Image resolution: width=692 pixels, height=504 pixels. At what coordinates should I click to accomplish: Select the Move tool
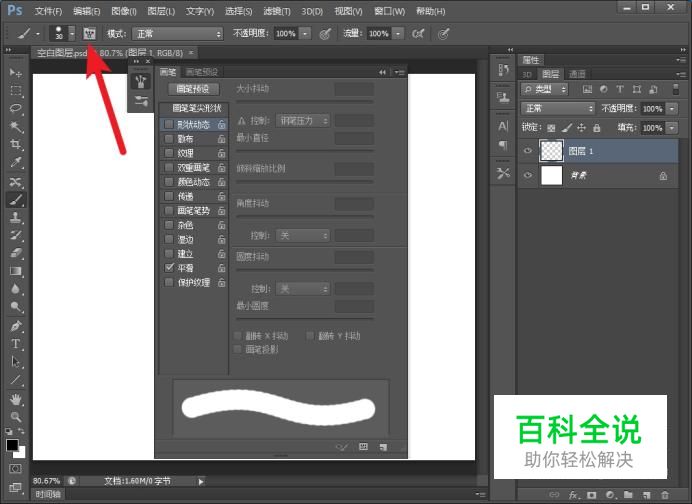(x=16, y=72)
